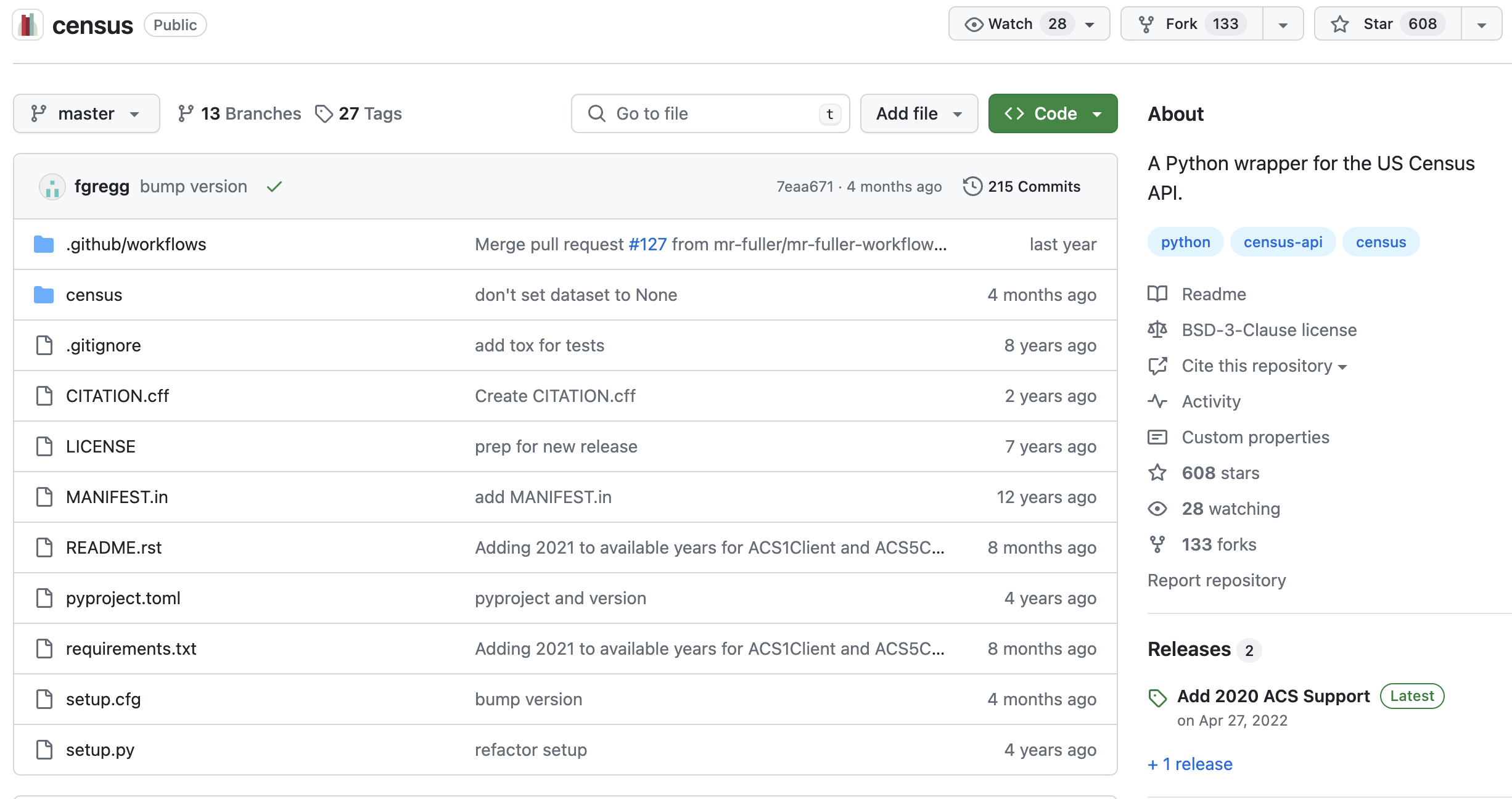Expand the Star lists dropdown arrow
This screenshot has height=799, width=1512.
[1482, 25]
